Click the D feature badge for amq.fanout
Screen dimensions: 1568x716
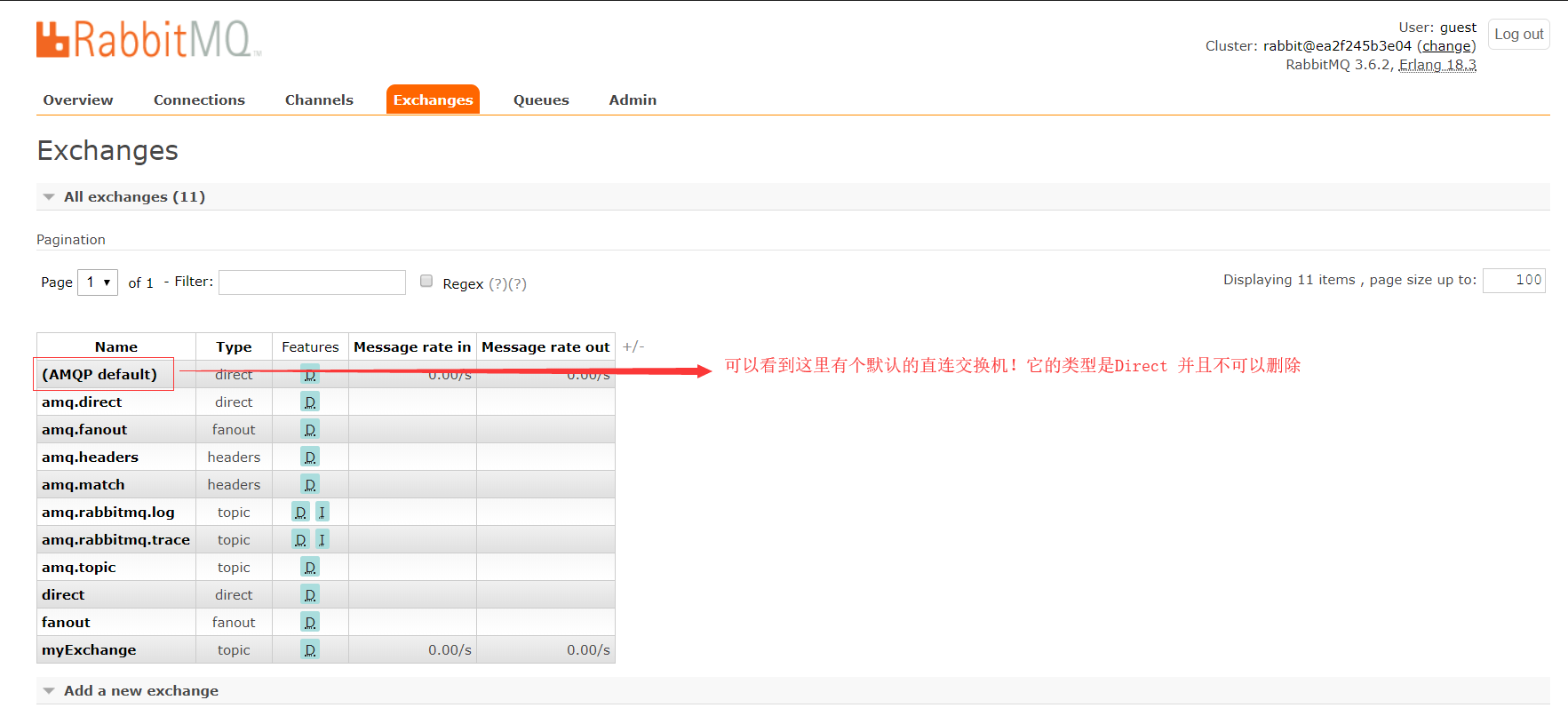(x=310, y=430)
